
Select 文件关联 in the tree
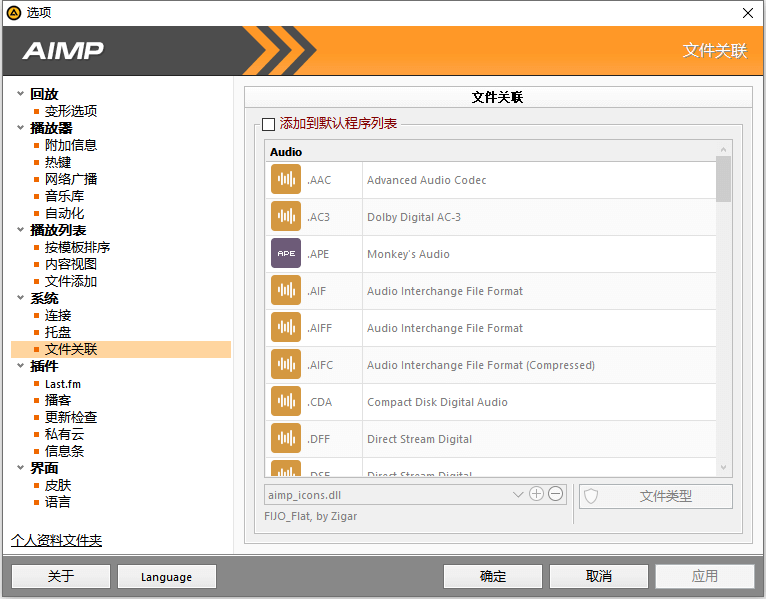121,349
